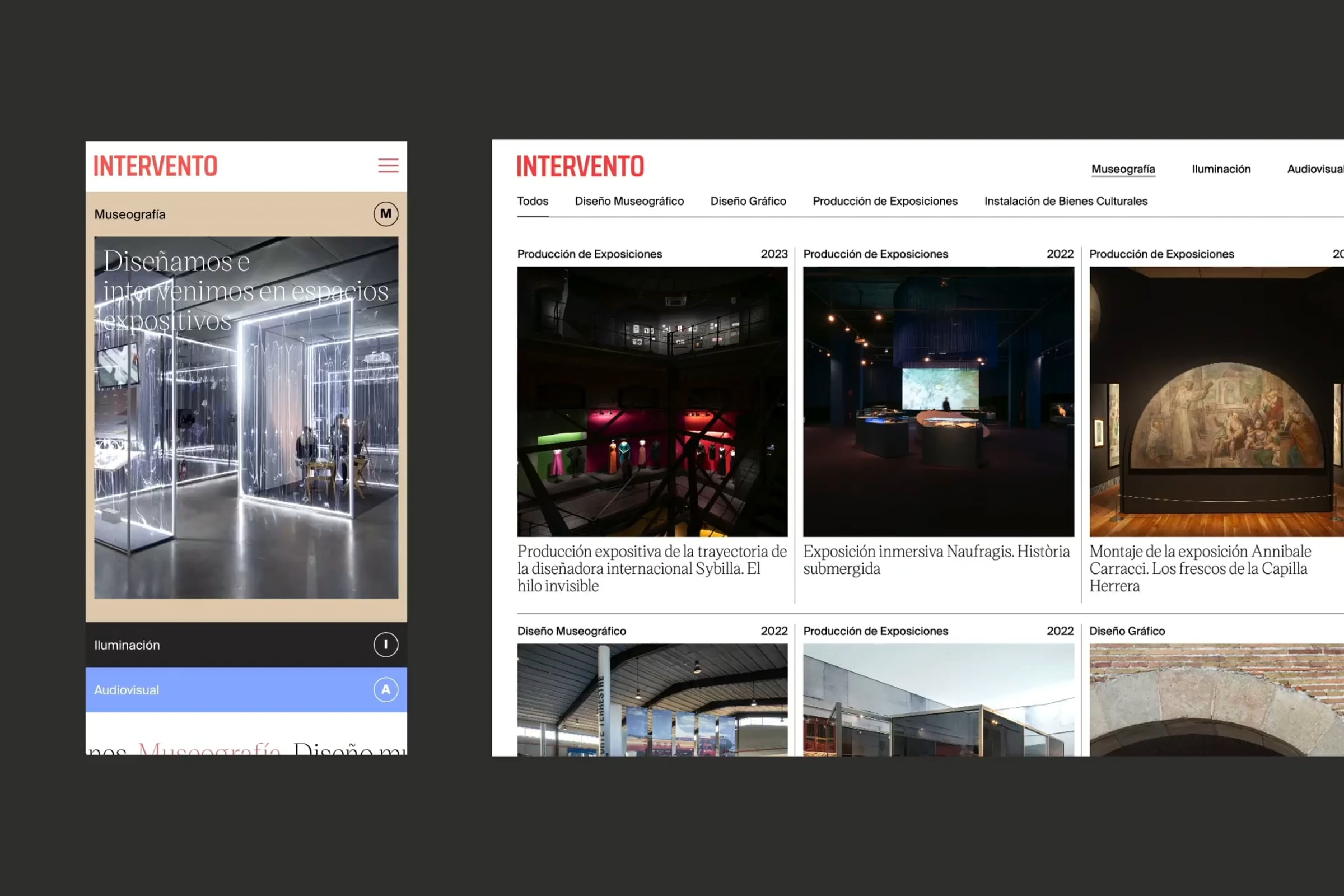The image size is (1344, 896).
Task: Filter by Producción de Exposiciones
Action: [885, 201]
